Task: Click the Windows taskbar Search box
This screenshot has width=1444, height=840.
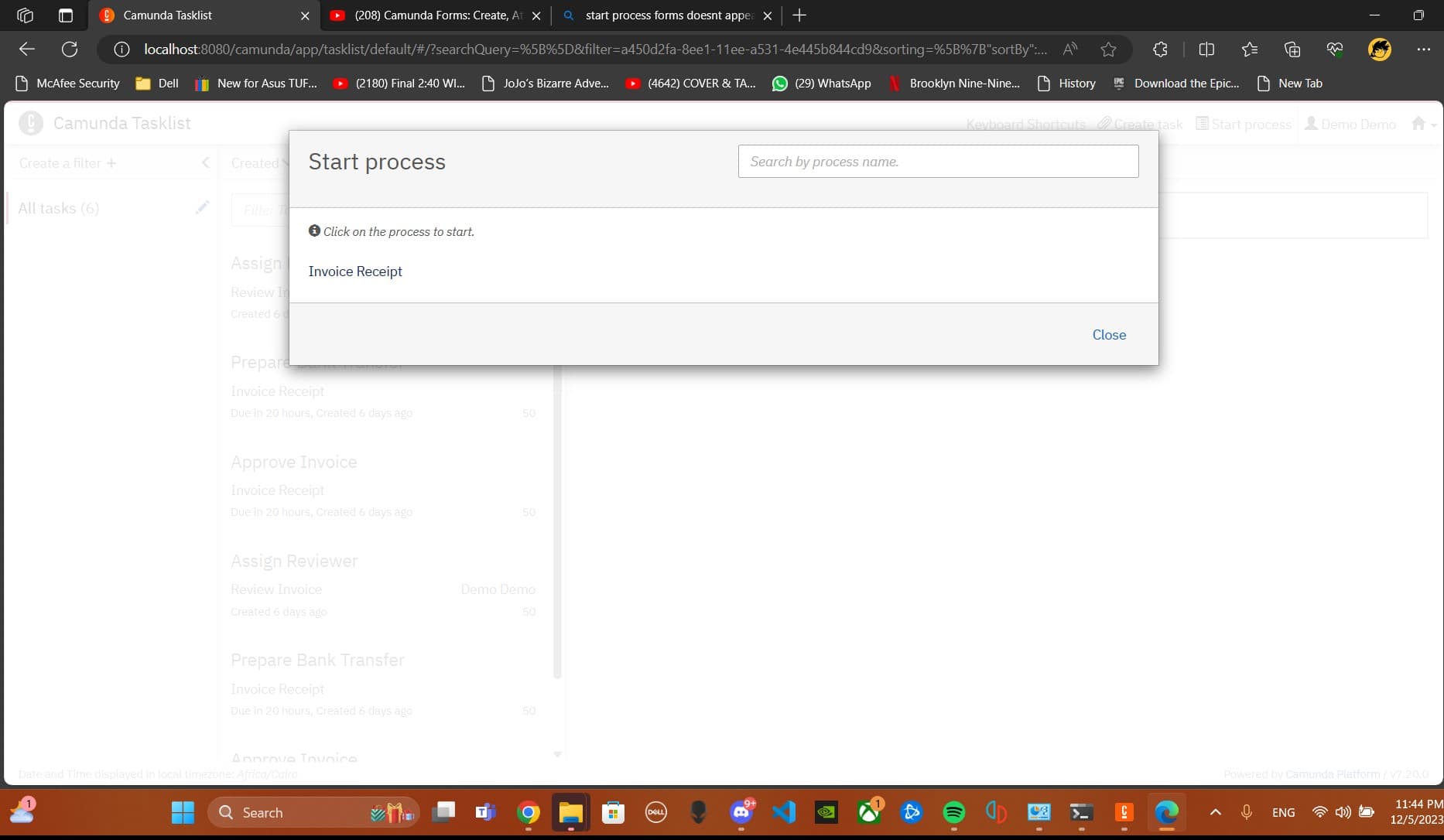Action: (x=313, y=812)
